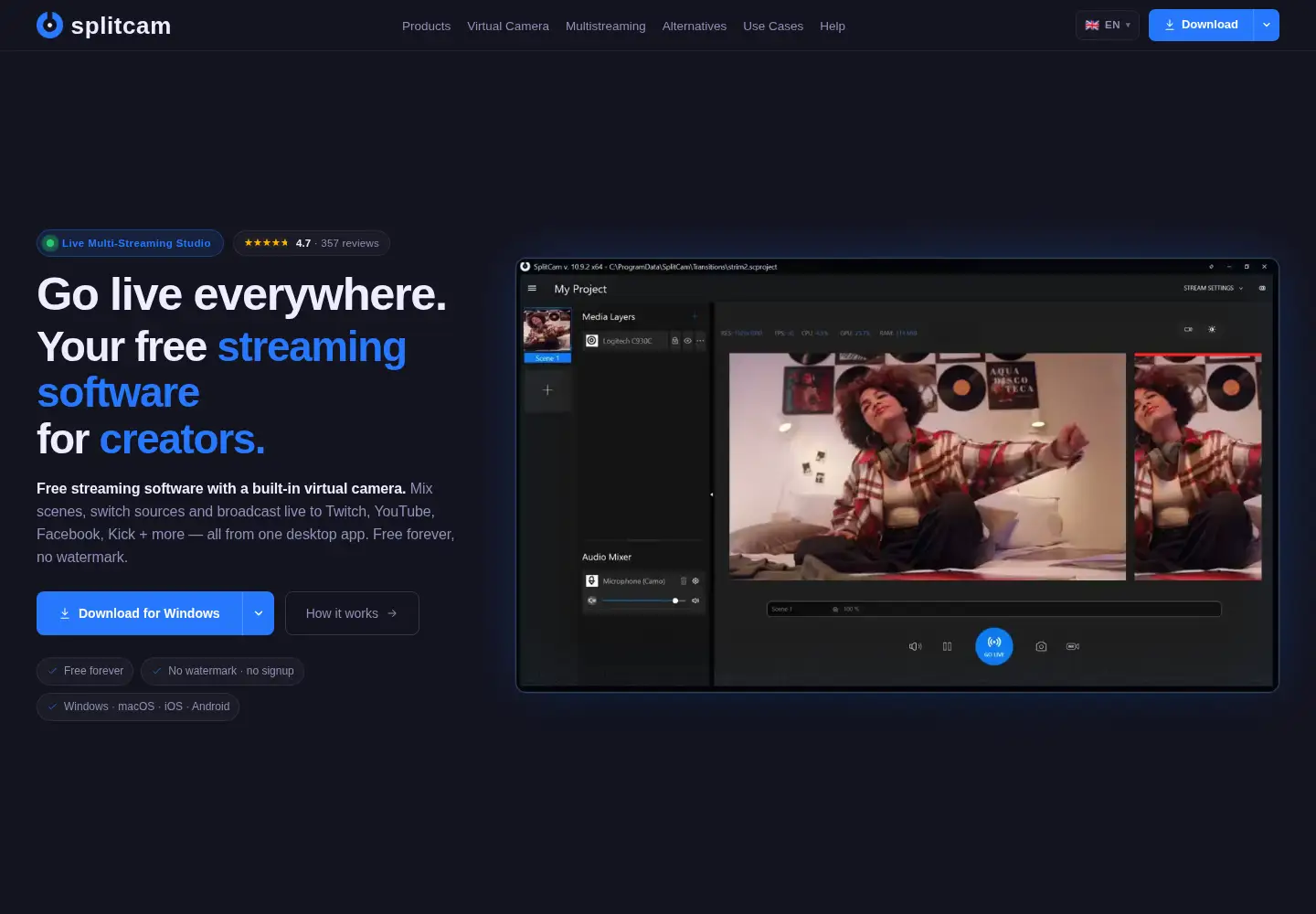Open the hamburger menu beside My Project
1316x914 pixels.
click(x=532, y=288)
